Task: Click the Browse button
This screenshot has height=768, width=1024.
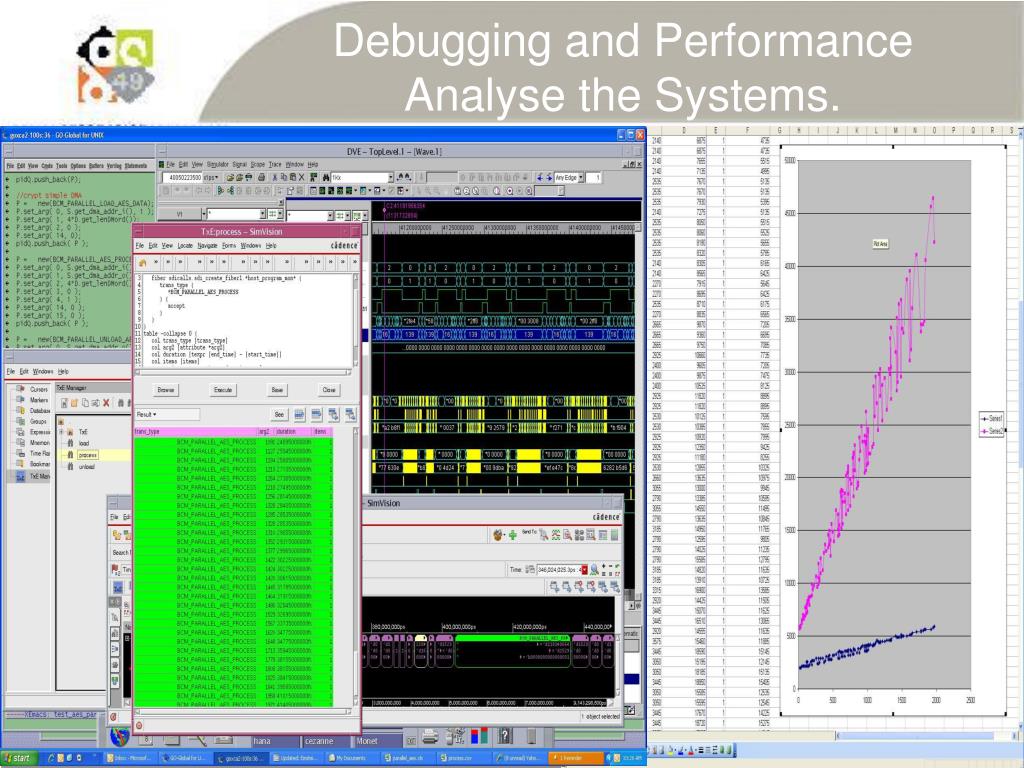Action: (166, 390)
